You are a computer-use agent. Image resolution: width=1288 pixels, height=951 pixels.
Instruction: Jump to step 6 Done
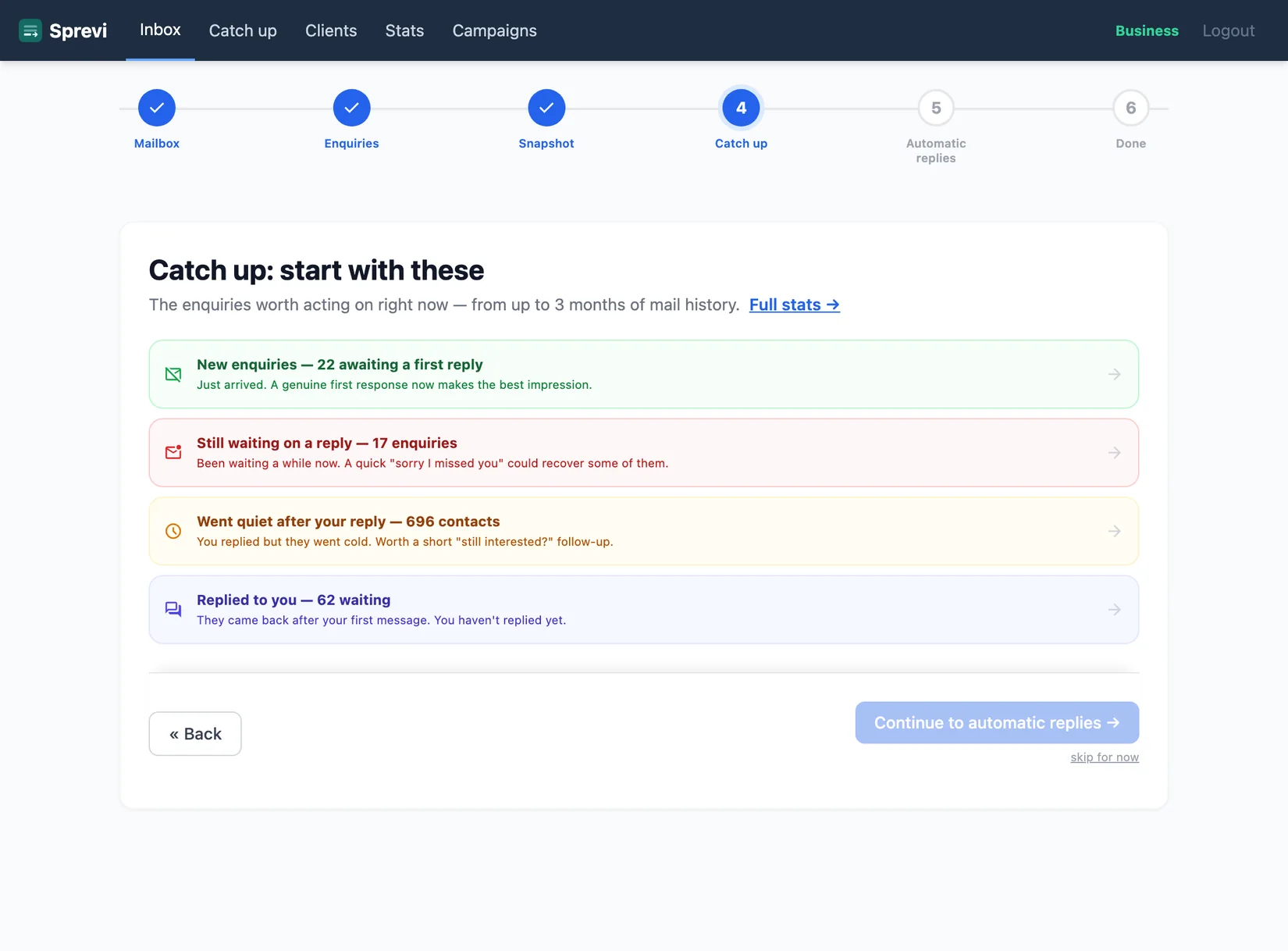[1131, 108]
